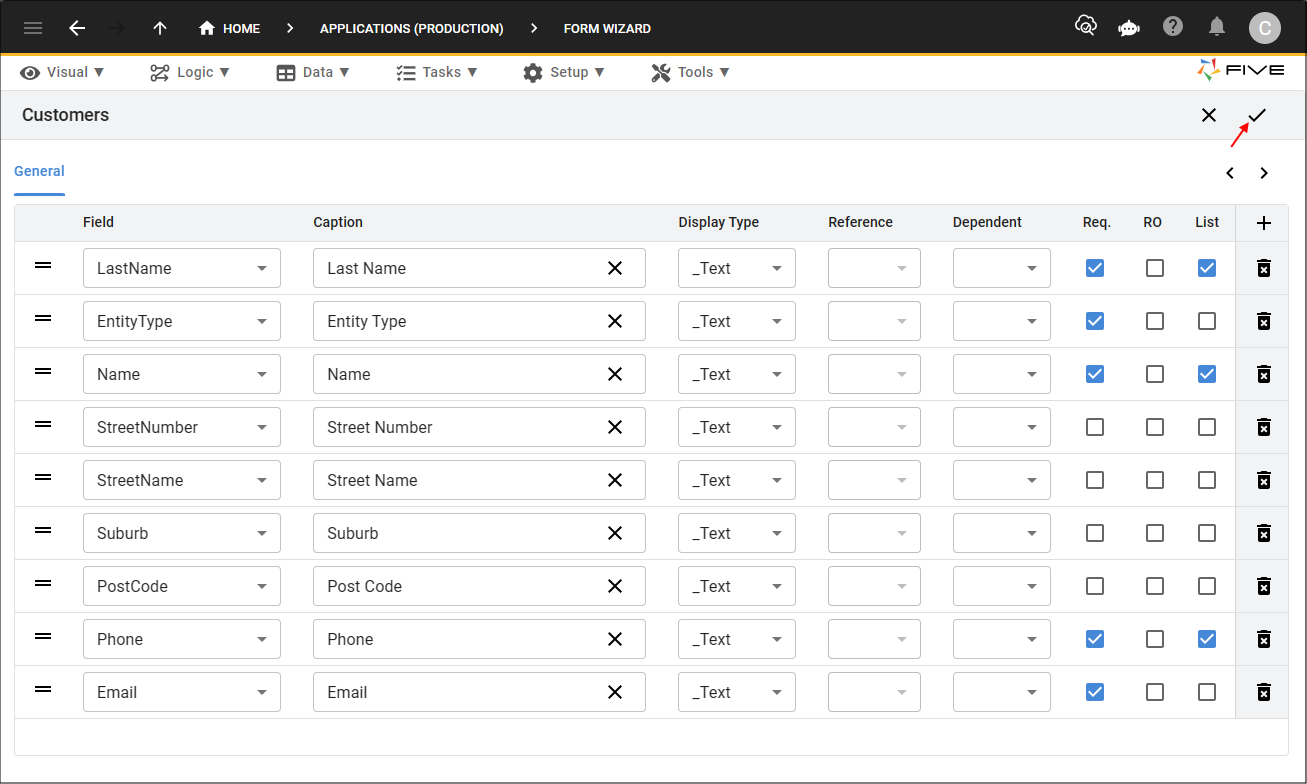Edit the Suburb caption field
The image size is (1307, 784).
click(x=479, y=533)
